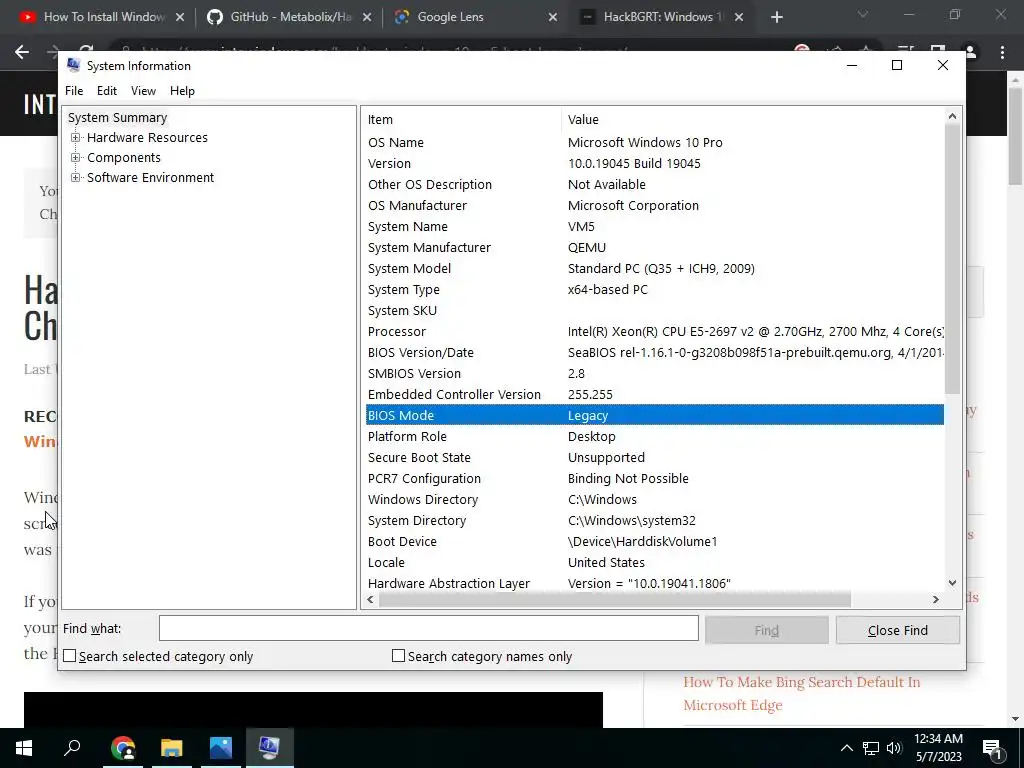Screen dimensions: 1024x768
Task: Enable Search selected category only checkbox
Action: coord(70,656)
